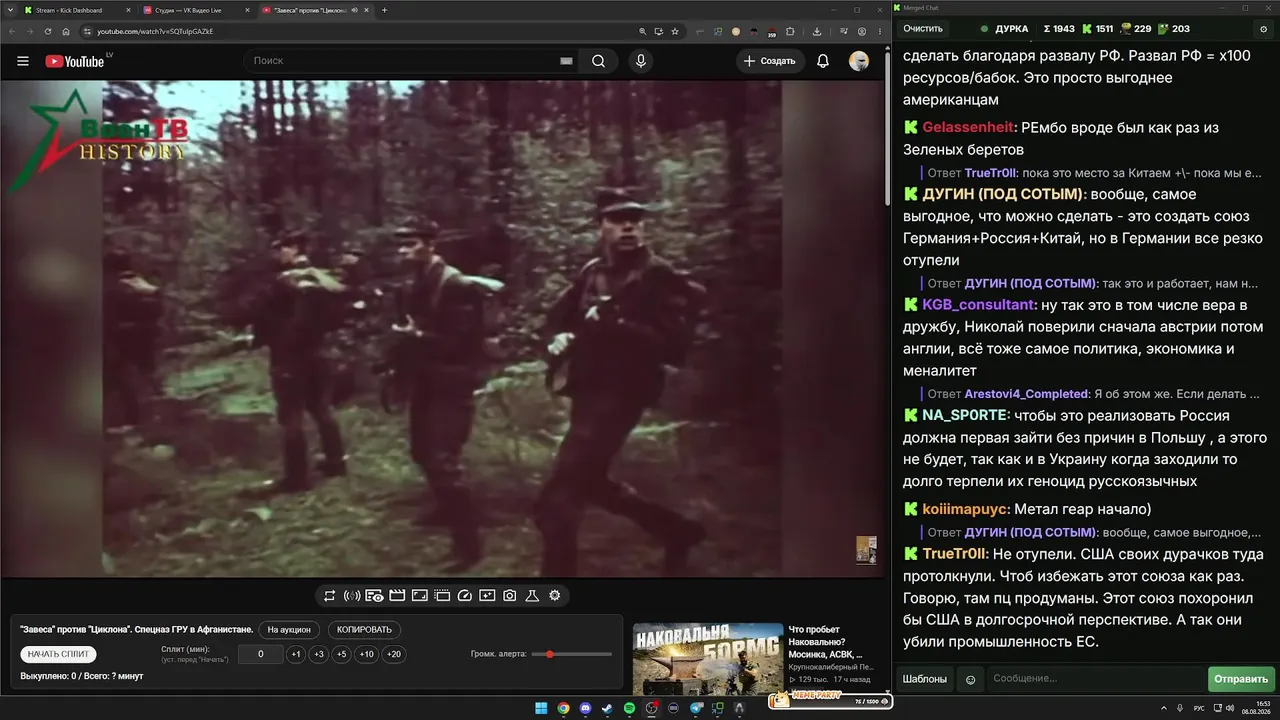
Task: Open settings gear in video toolbar
Action: [555, 596]
